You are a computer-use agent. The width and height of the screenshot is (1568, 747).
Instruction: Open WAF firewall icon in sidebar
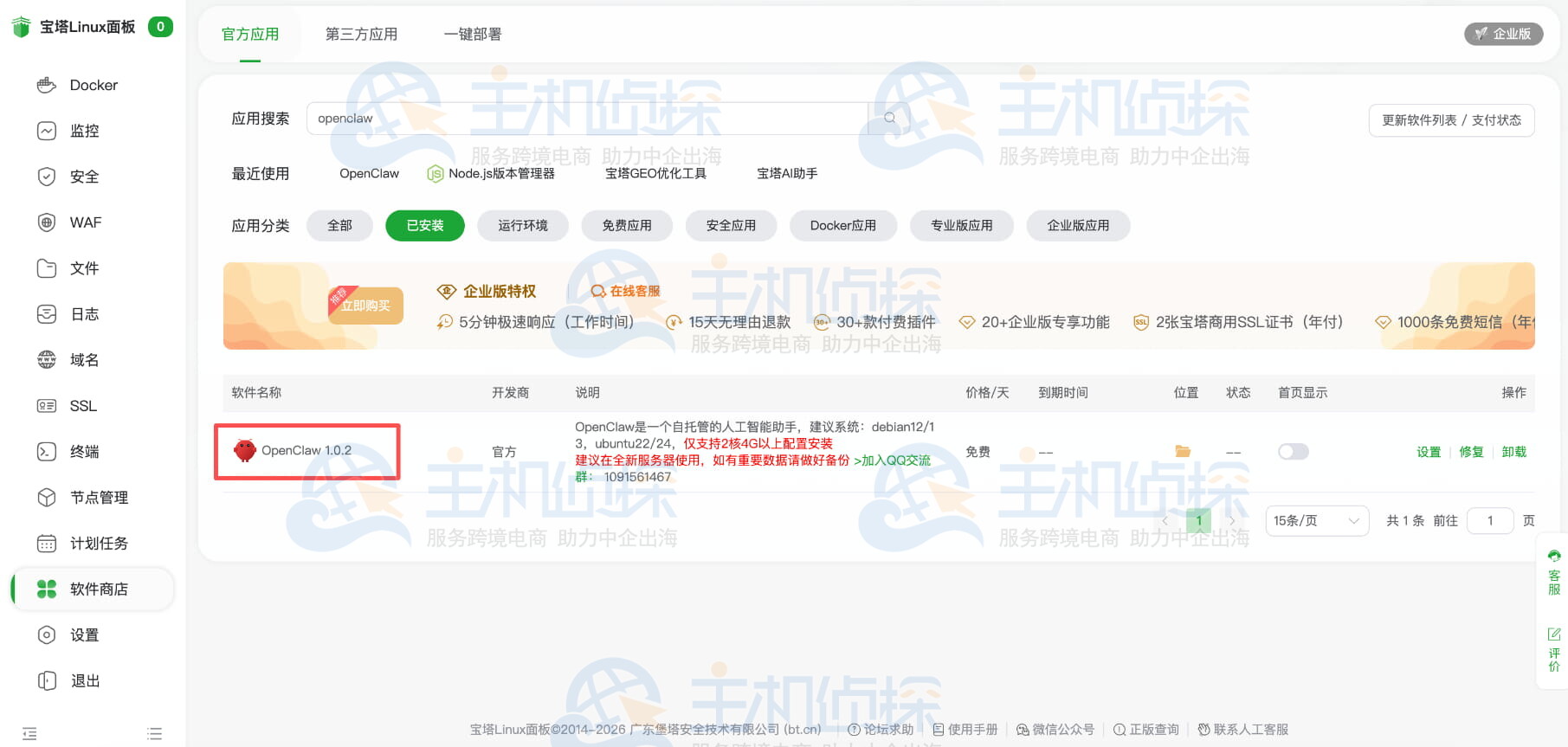(x=47, y=222)
